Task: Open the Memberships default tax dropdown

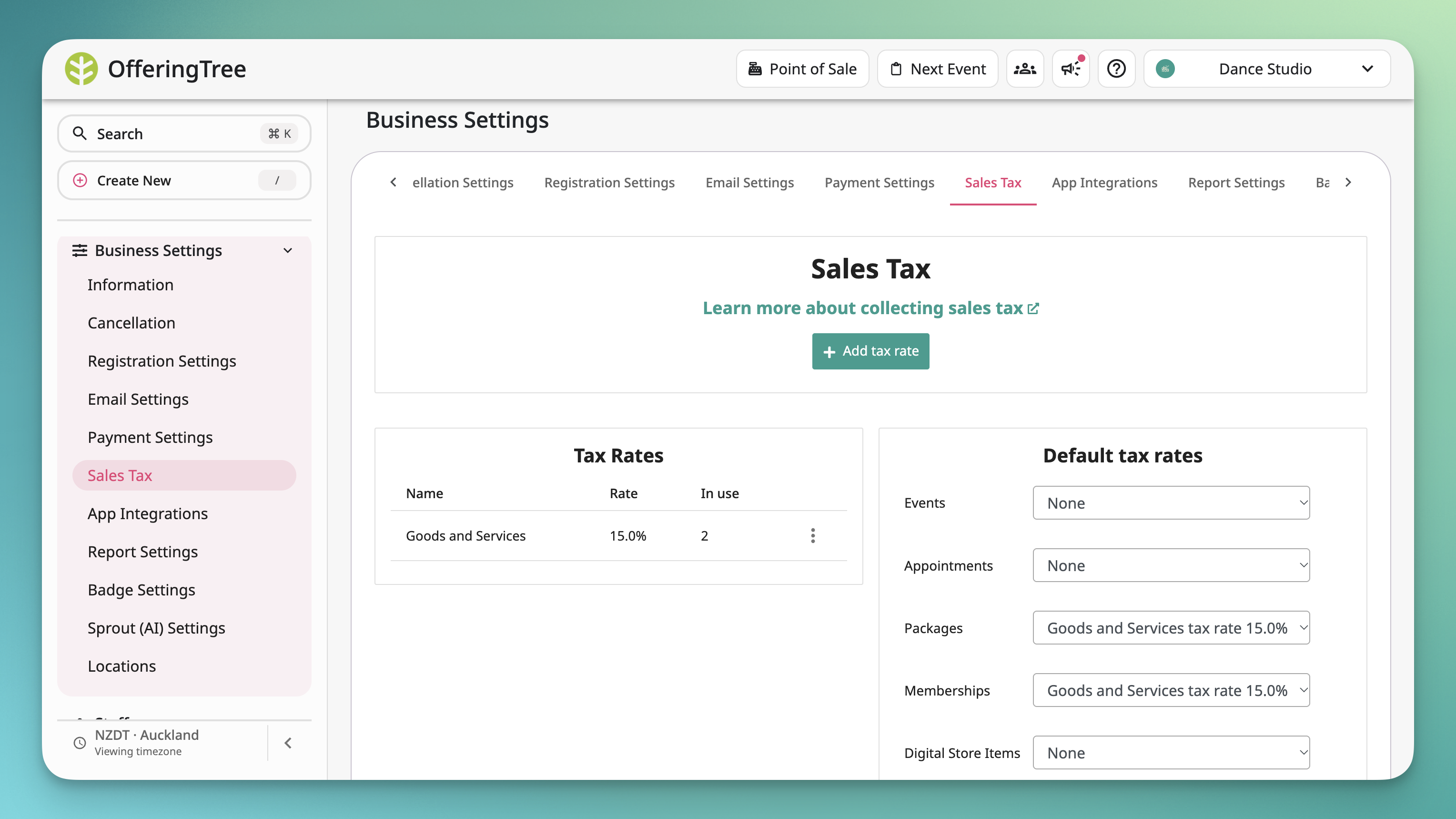Action: (1171, 690)
